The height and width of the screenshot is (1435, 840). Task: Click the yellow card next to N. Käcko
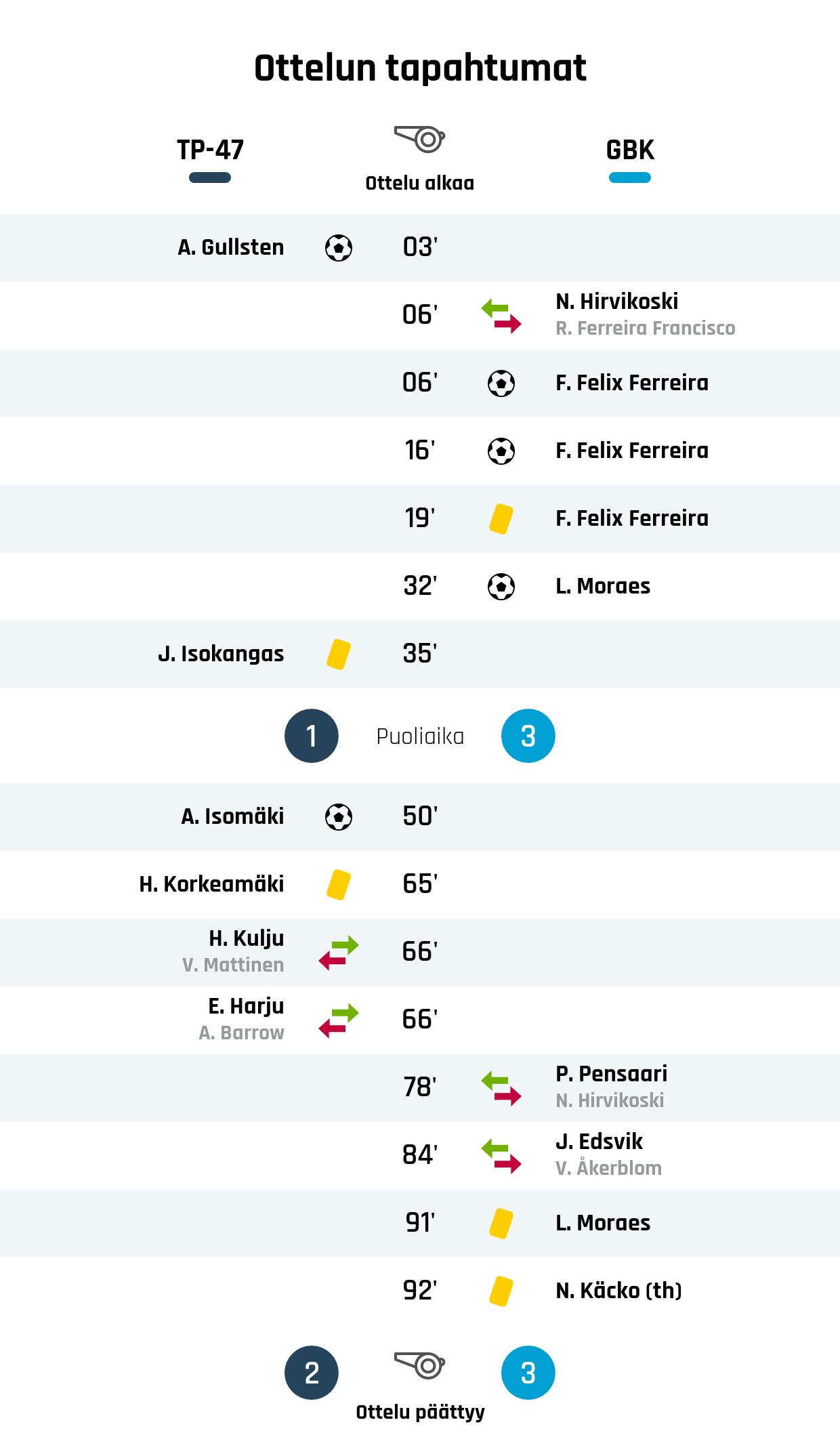pyautogui.click(x=501, y=1291)
